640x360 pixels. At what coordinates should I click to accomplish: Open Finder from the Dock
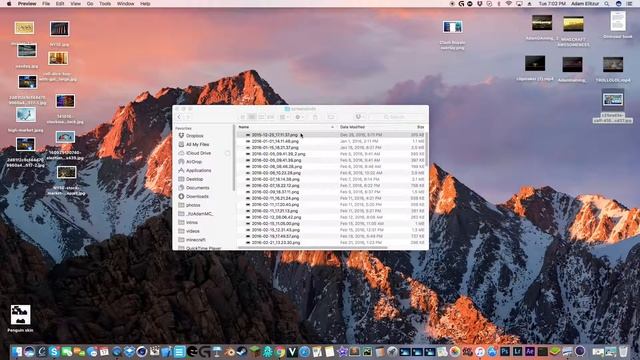click(17, 351)
